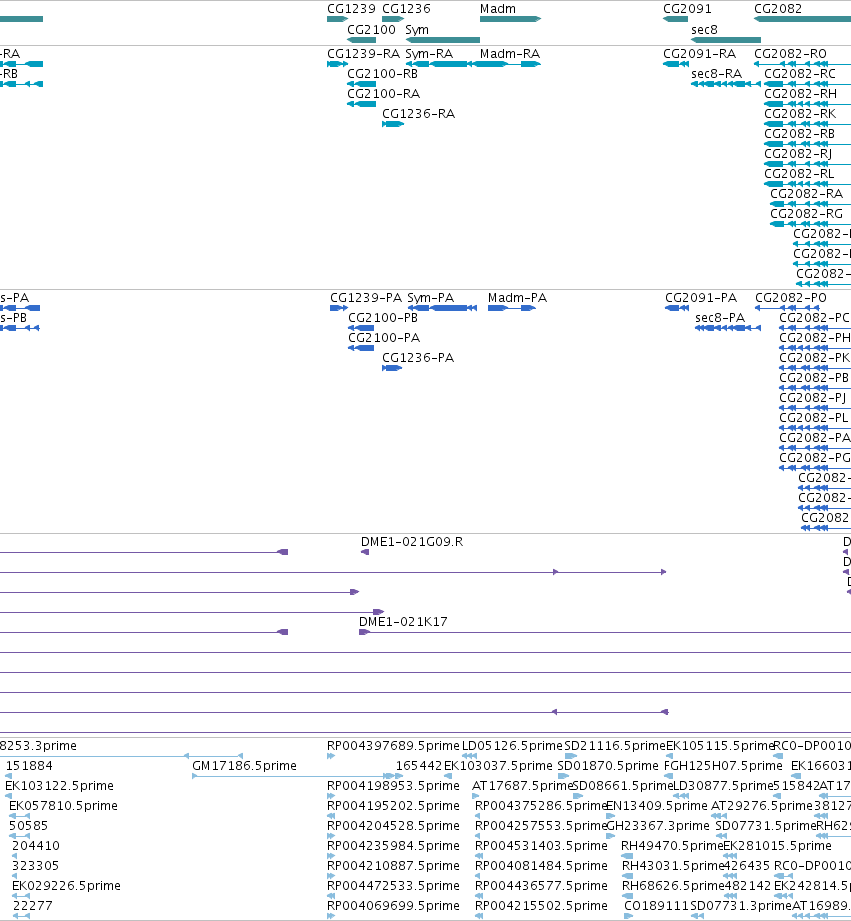851x921 pixels.
Task: Select protein CG1239-PA label
Action: pos(366,298)
